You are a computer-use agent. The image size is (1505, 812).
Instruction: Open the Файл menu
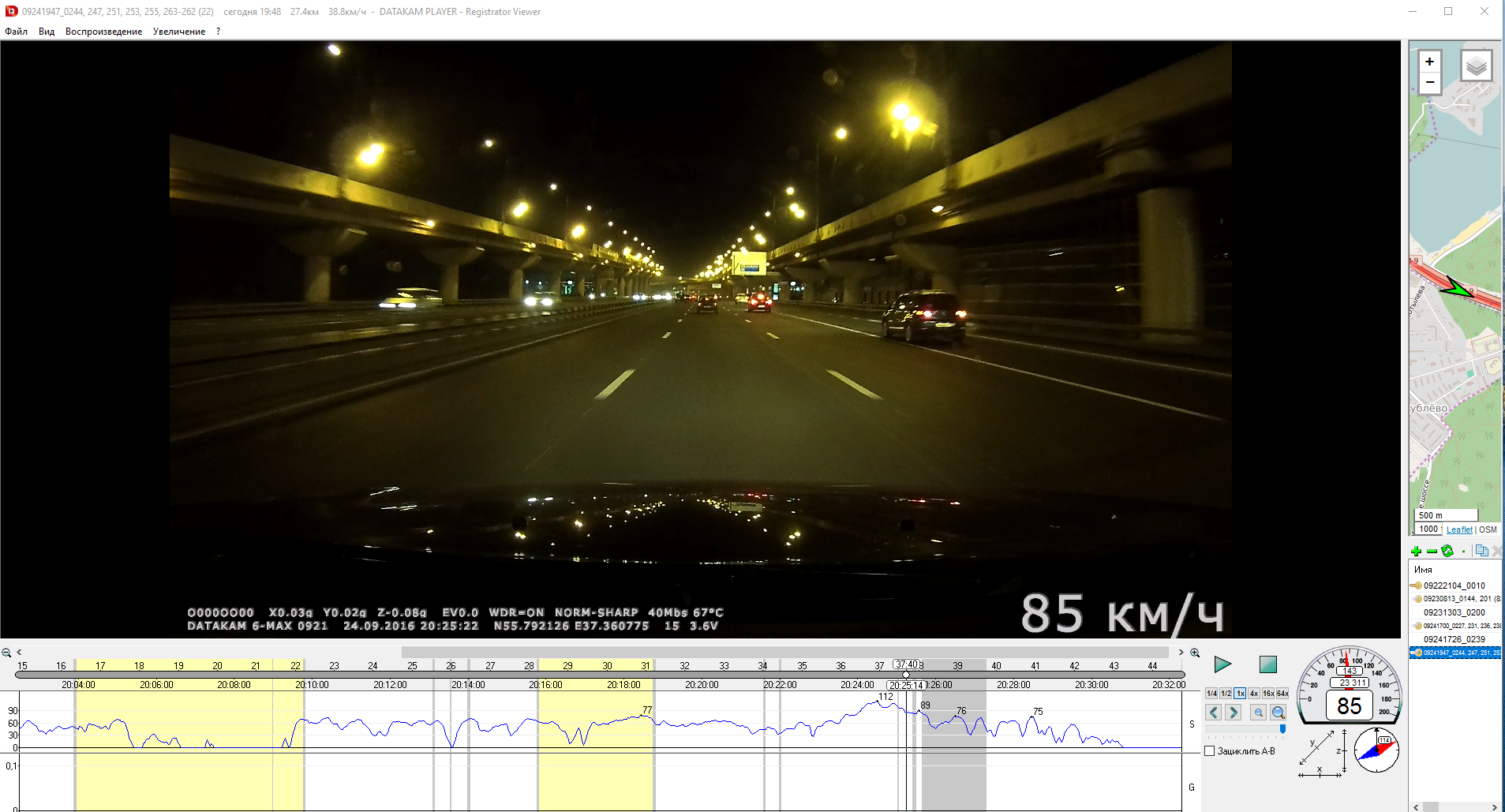point(17,32)
